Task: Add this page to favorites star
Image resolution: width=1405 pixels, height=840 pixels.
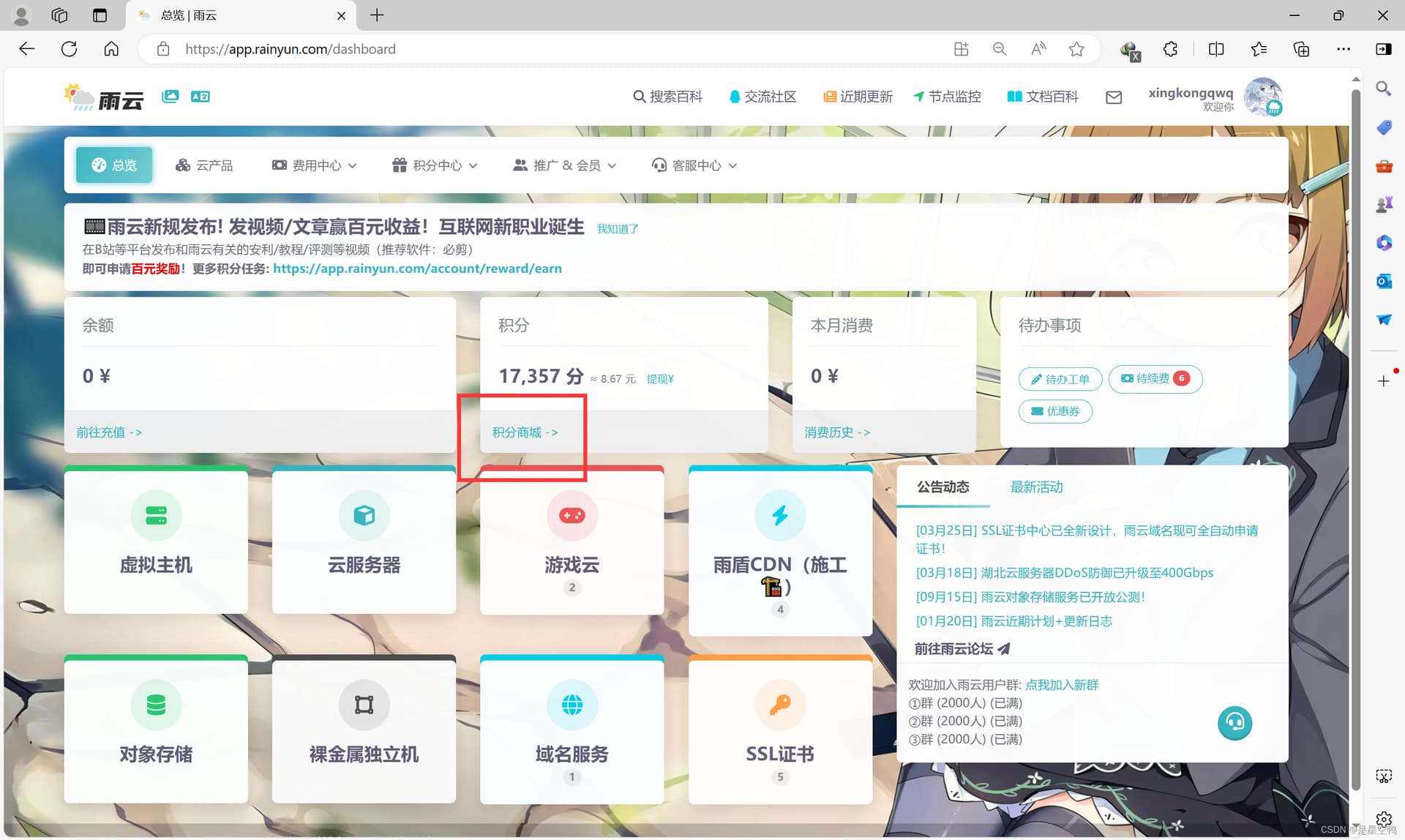Action: [x=1076, y=49]
